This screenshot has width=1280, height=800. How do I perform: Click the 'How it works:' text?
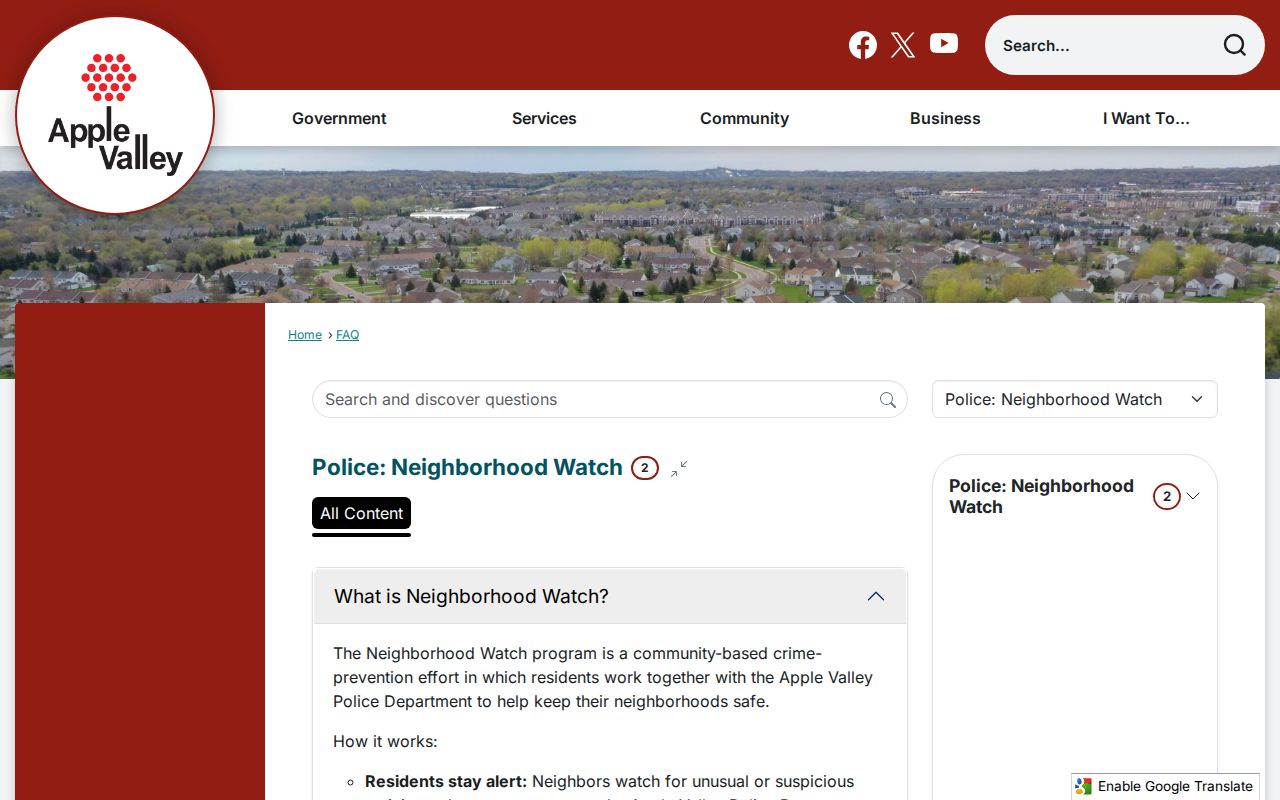click(385, 742)
